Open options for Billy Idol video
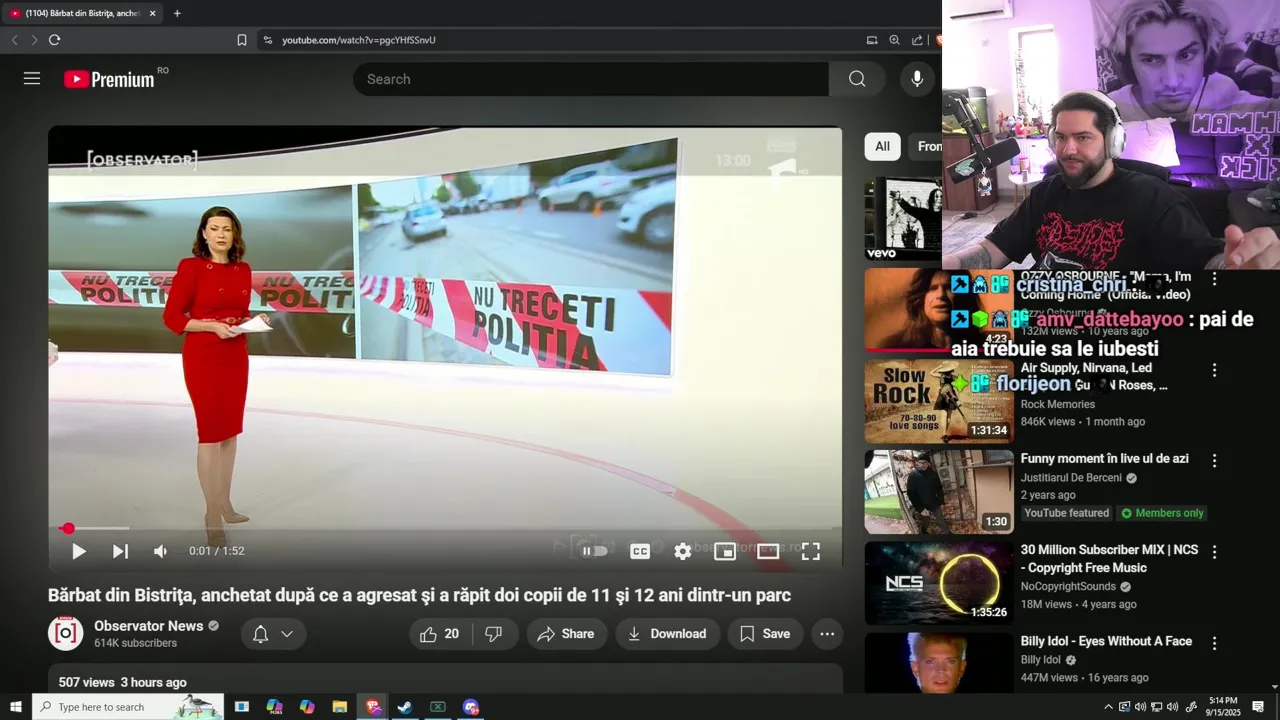Screen dimensions: 1280x720 [1215, 643]
